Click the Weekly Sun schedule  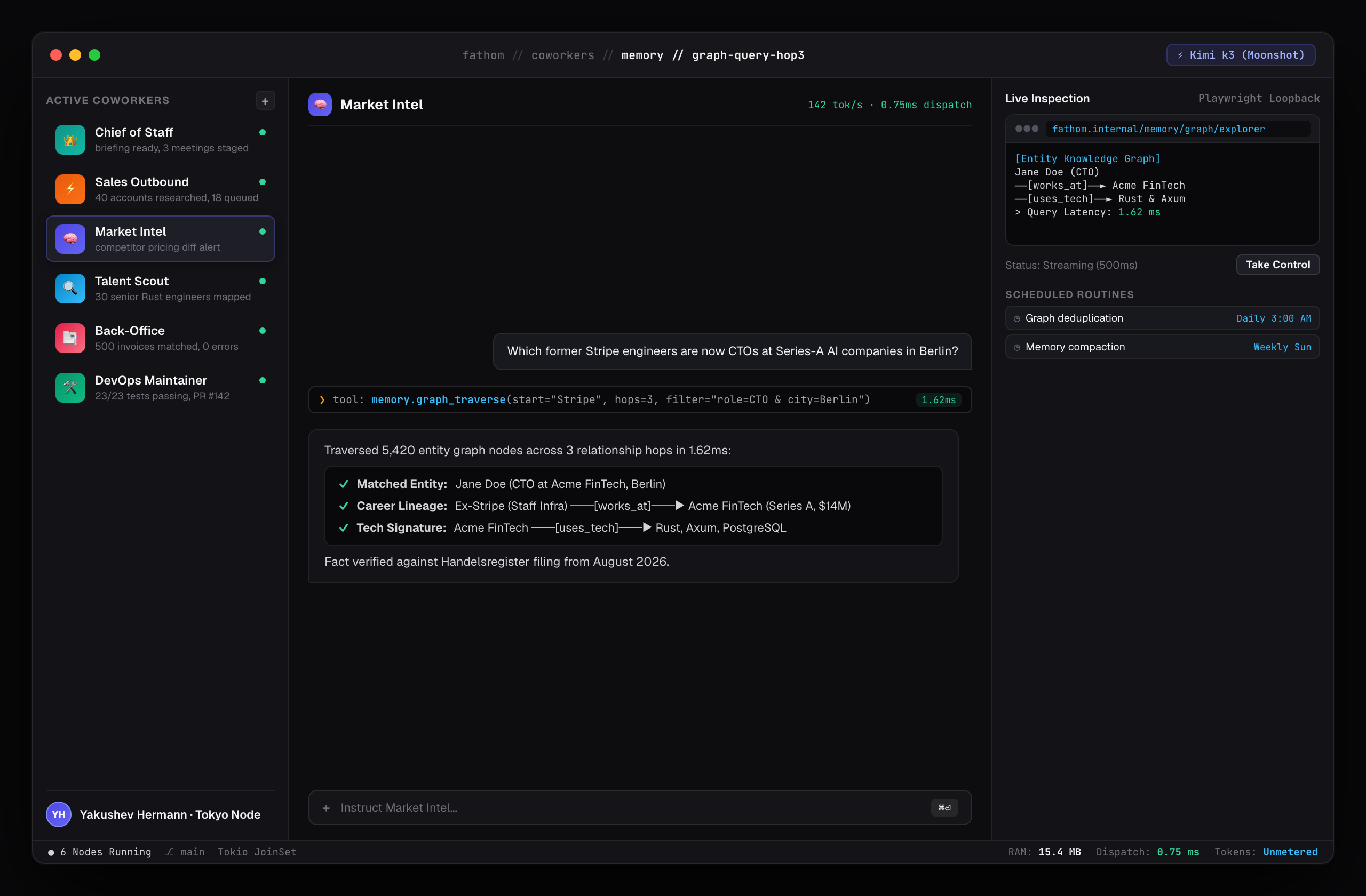[1282, 347]
